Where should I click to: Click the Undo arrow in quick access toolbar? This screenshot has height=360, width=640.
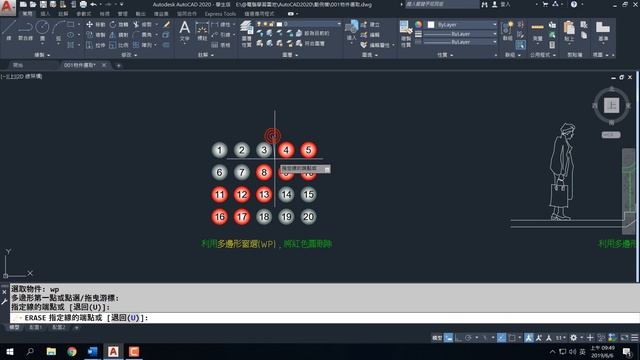coord(93,4)
